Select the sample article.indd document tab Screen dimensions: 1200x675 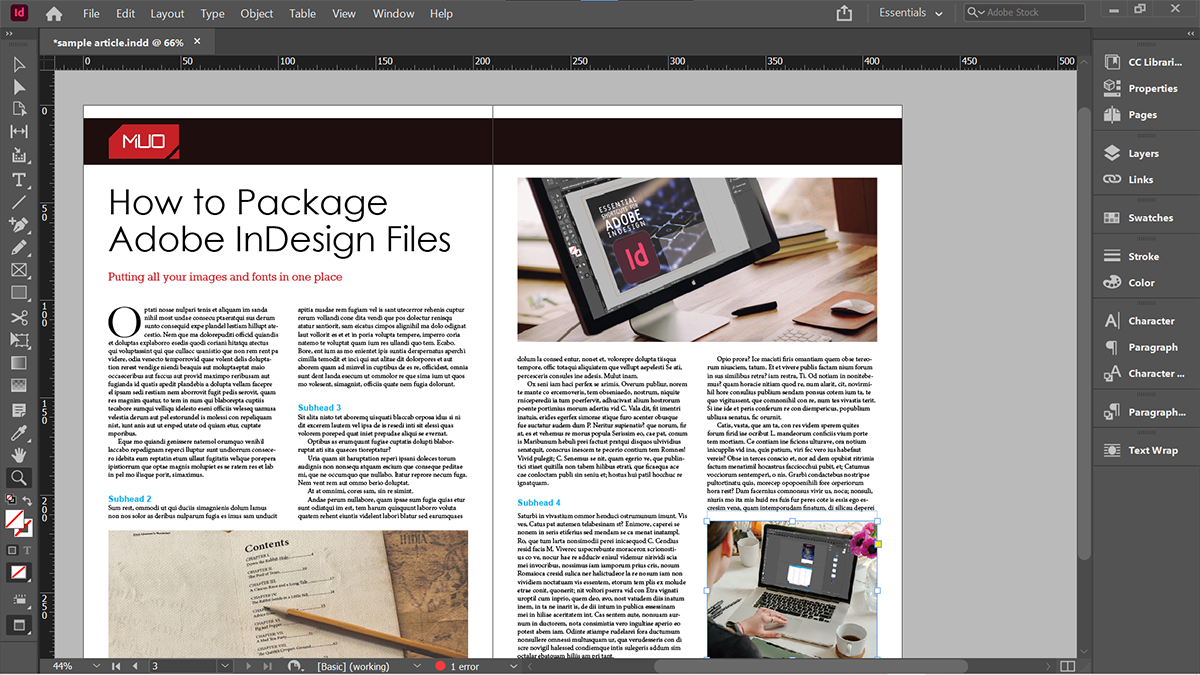pyautogui.click(x=120, y=42)
